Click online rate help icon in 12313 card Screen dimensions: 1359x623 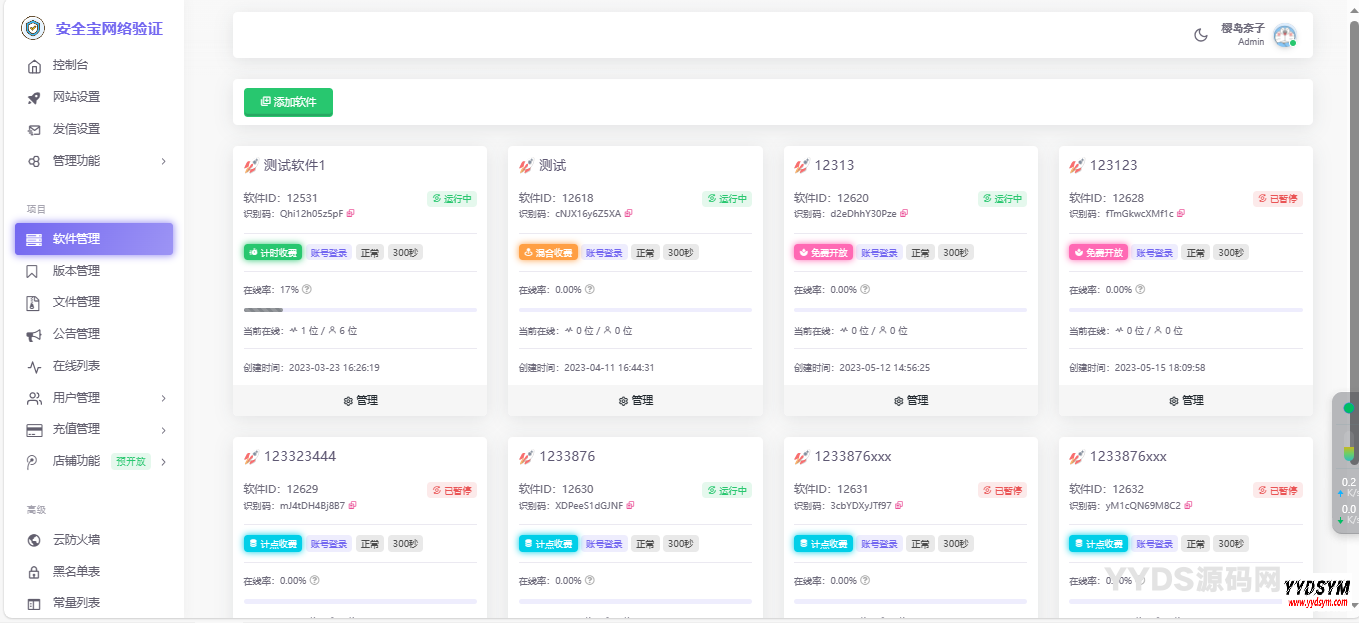(x=864, y=289)
